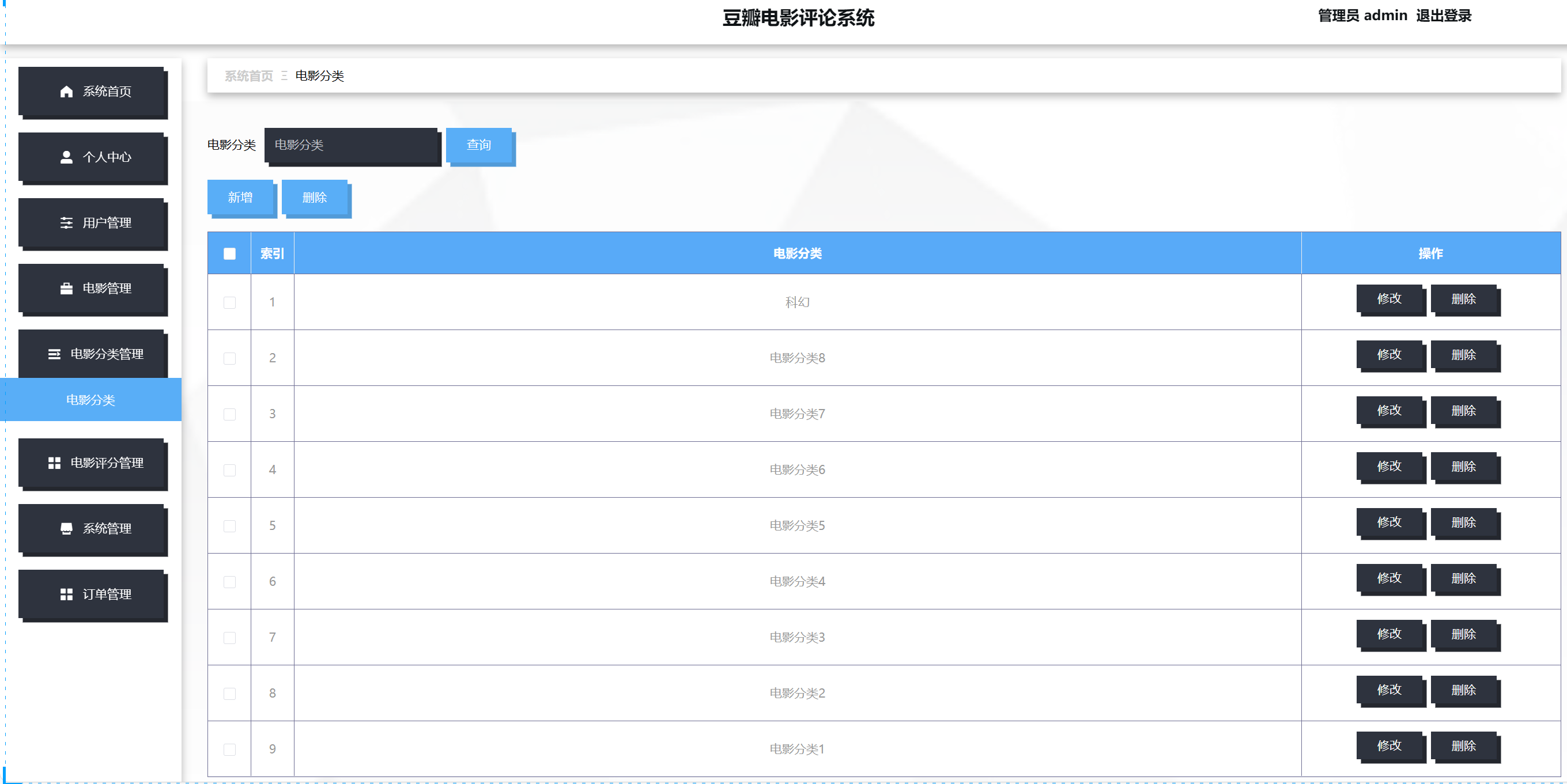The image size is (1567, 784).
Task: Focus the 电影分类 search input field
Action: click(x=351, y=145)
